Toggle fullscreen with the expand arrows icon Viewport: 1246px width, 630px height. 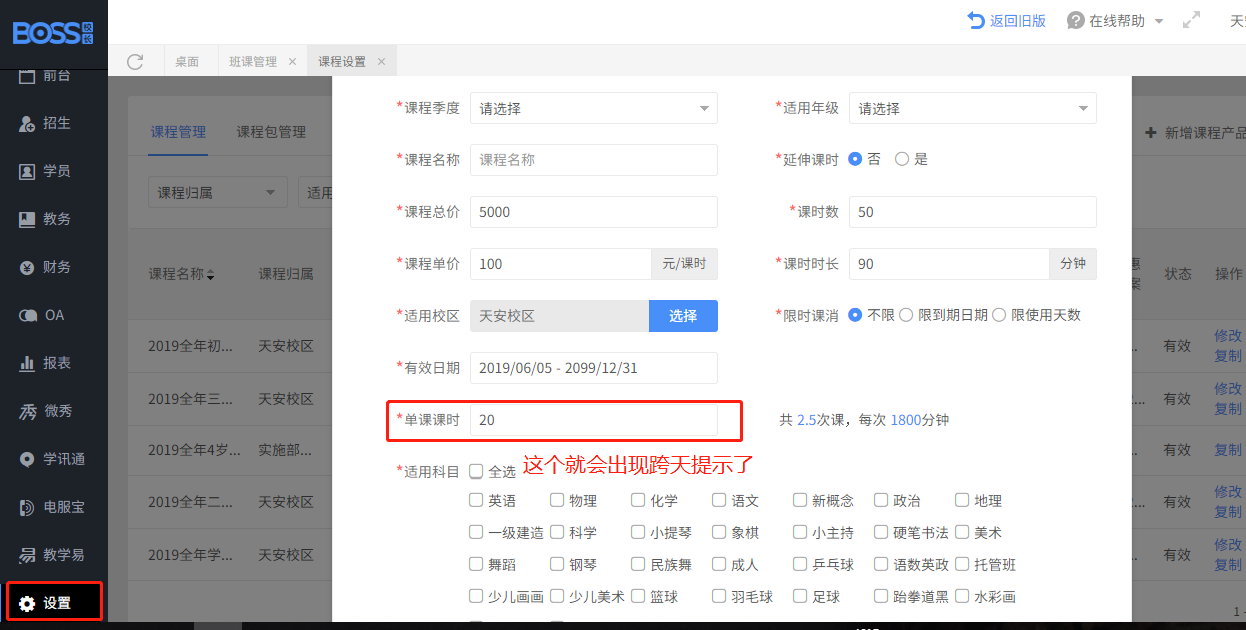click(x=1191, y=20)
